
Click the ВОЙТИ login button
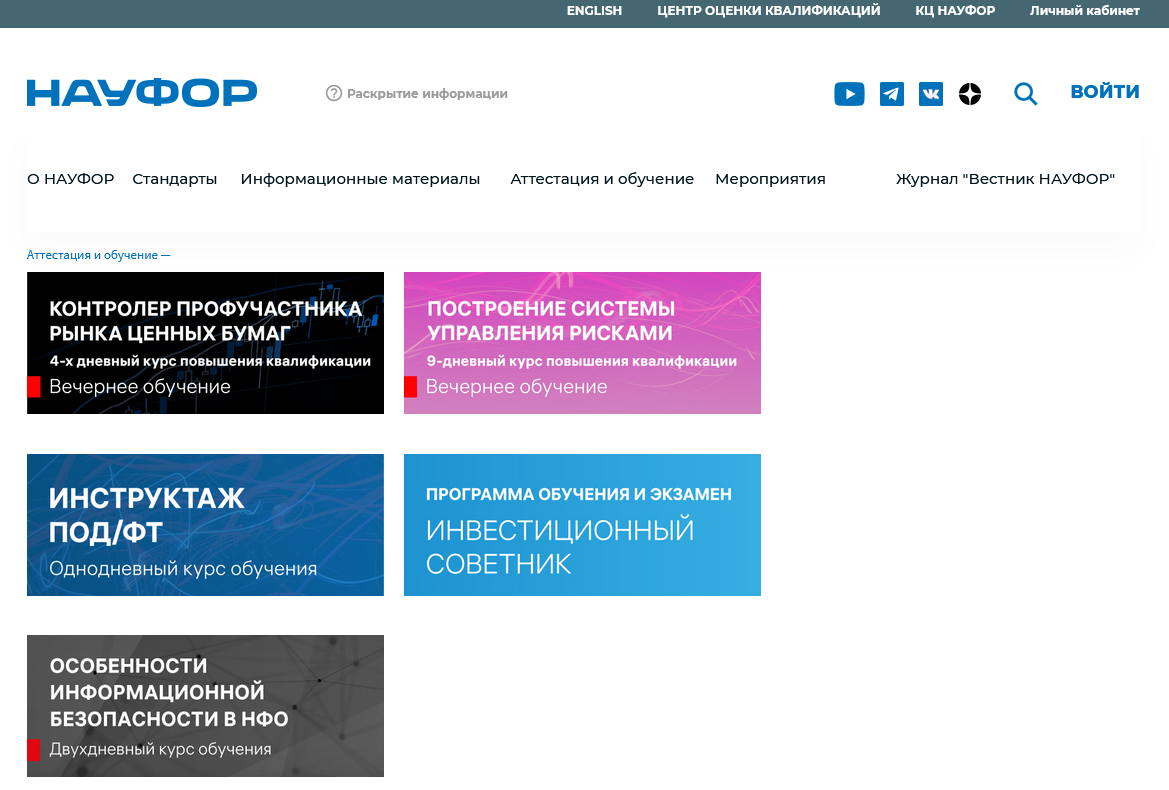(x=1105, y=92)
